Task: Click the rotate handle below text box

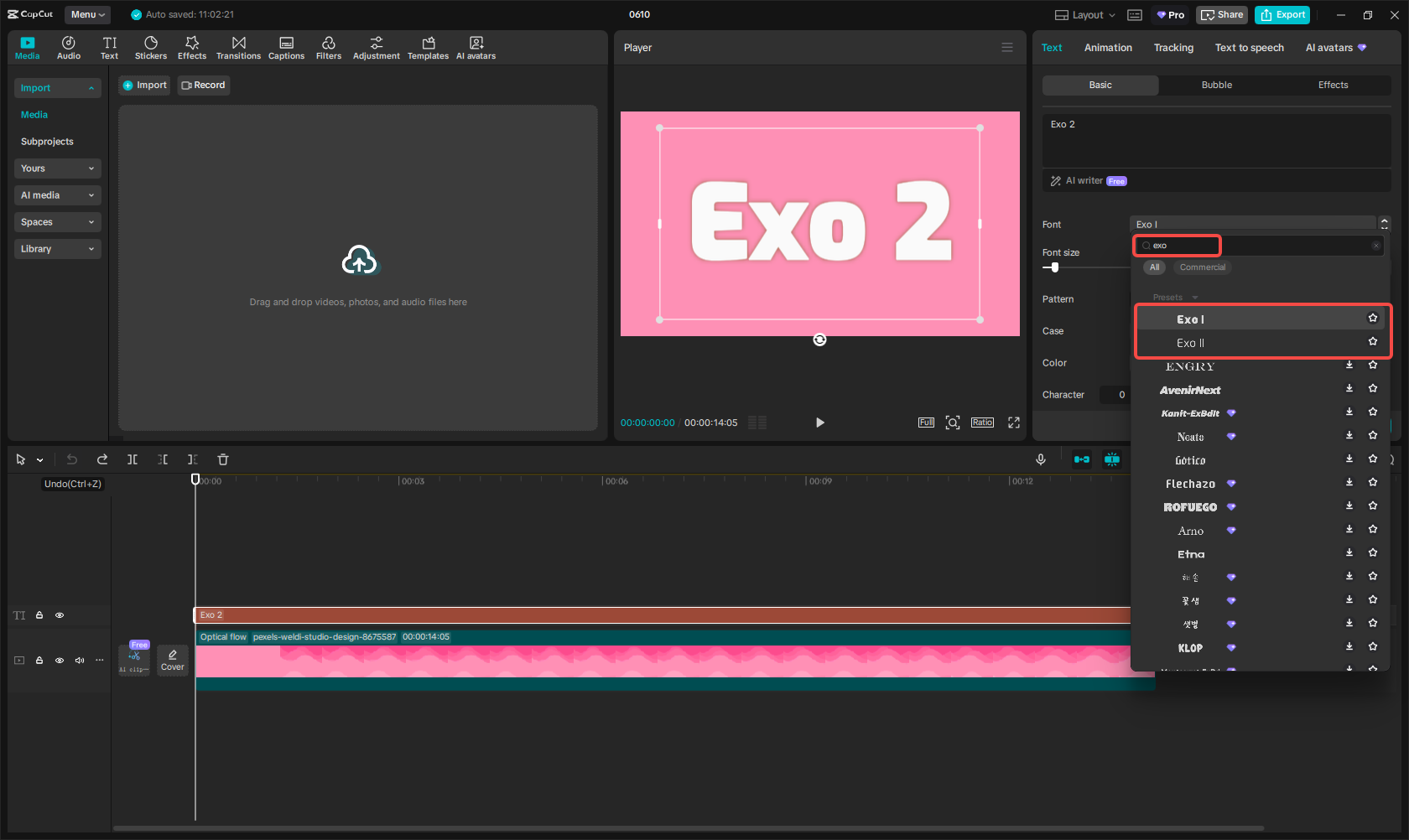Action: pyautogui.click(x=820, y=340)
